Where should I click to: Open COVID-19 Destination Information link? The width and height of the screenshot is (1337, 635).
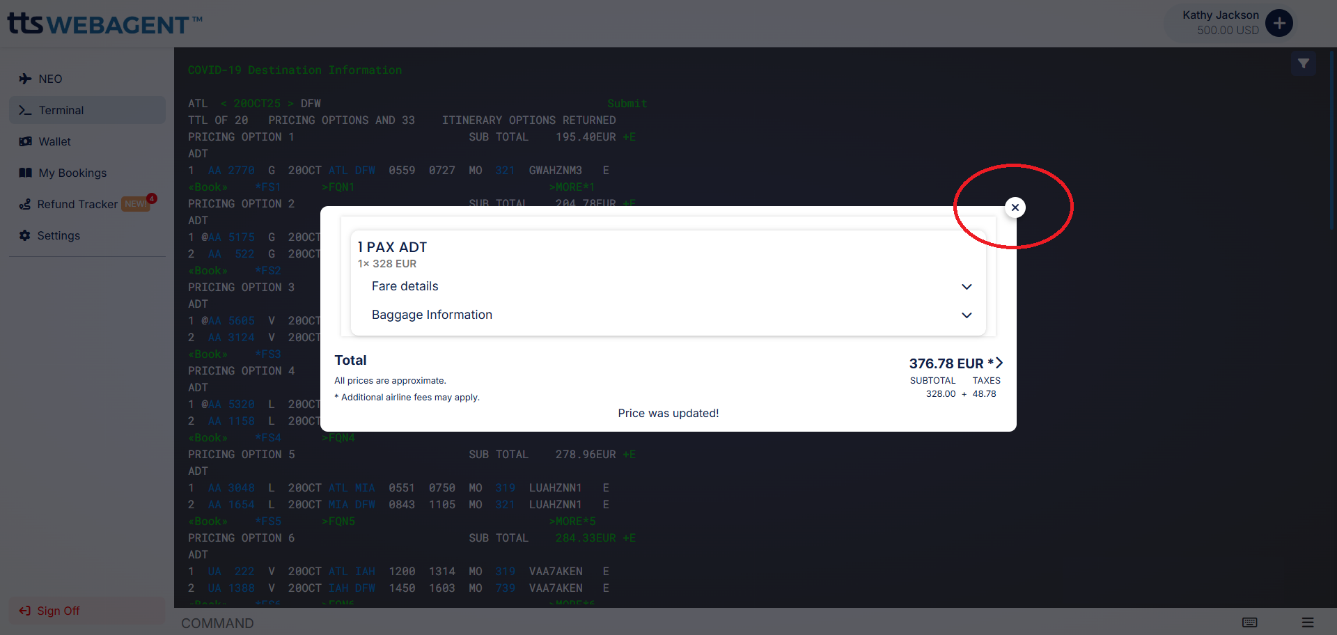[x=295, y=70]
